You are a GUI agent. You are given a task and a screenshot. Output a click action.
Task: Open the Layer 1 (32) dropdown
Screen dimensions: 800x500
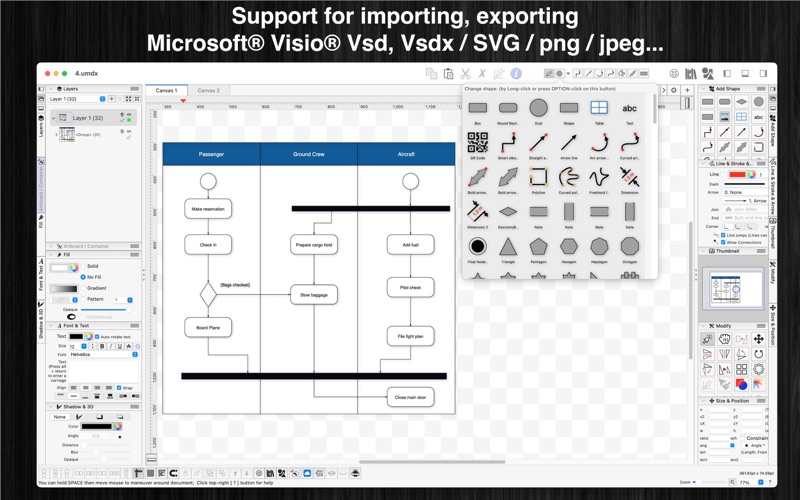[77, 98]
